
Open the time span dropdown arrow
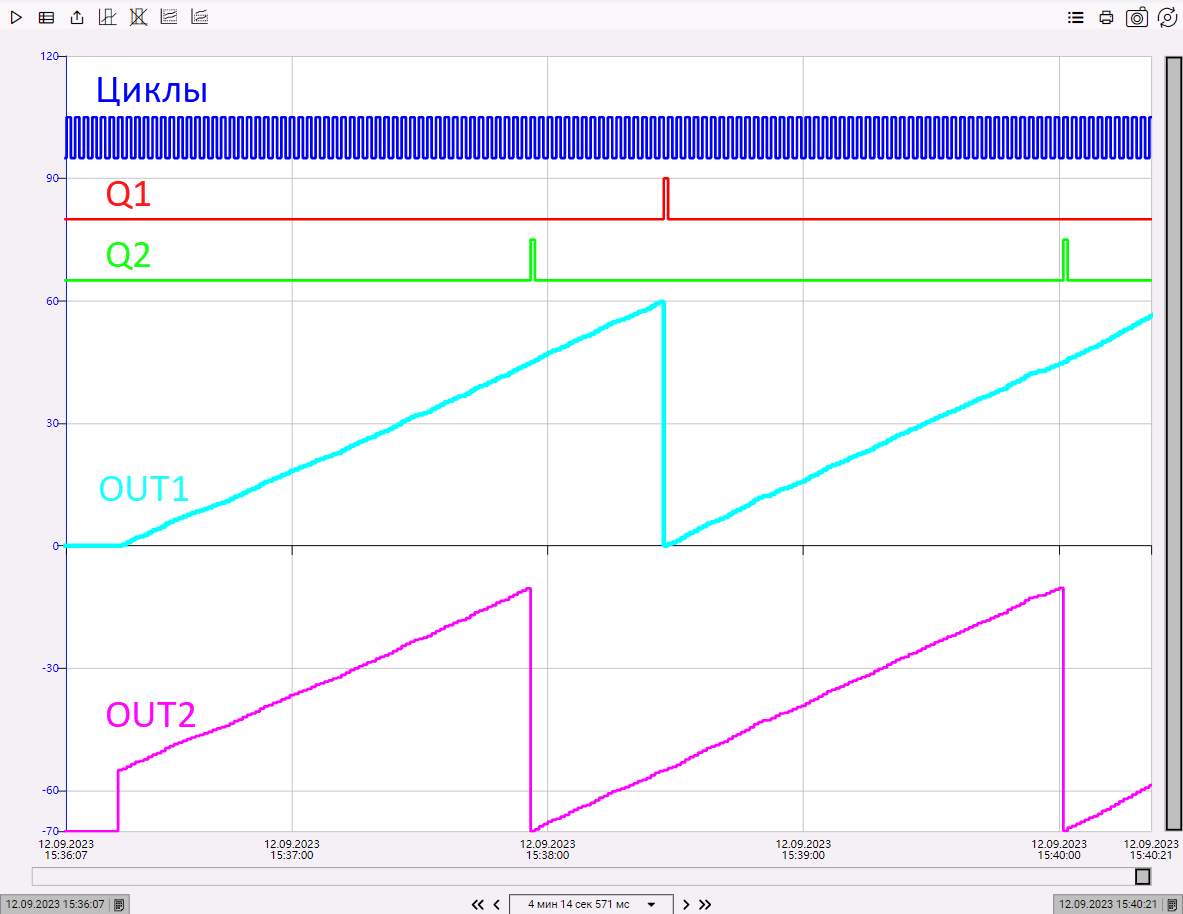[x=652, y=904]
